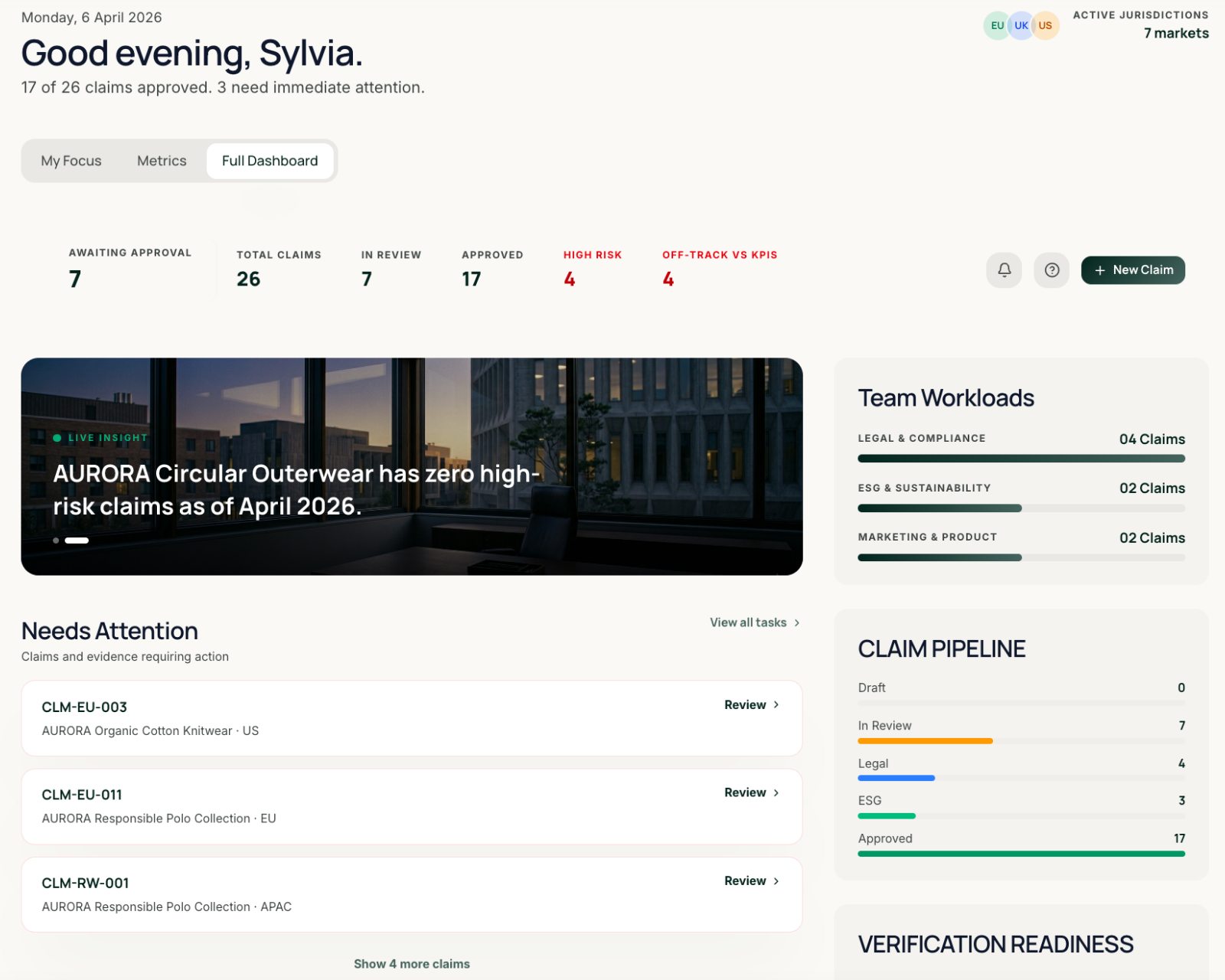Create a new claim with New Claim
This screenshot has height=980, width=1225.
pyautogui.click(x=1132, y=270)
